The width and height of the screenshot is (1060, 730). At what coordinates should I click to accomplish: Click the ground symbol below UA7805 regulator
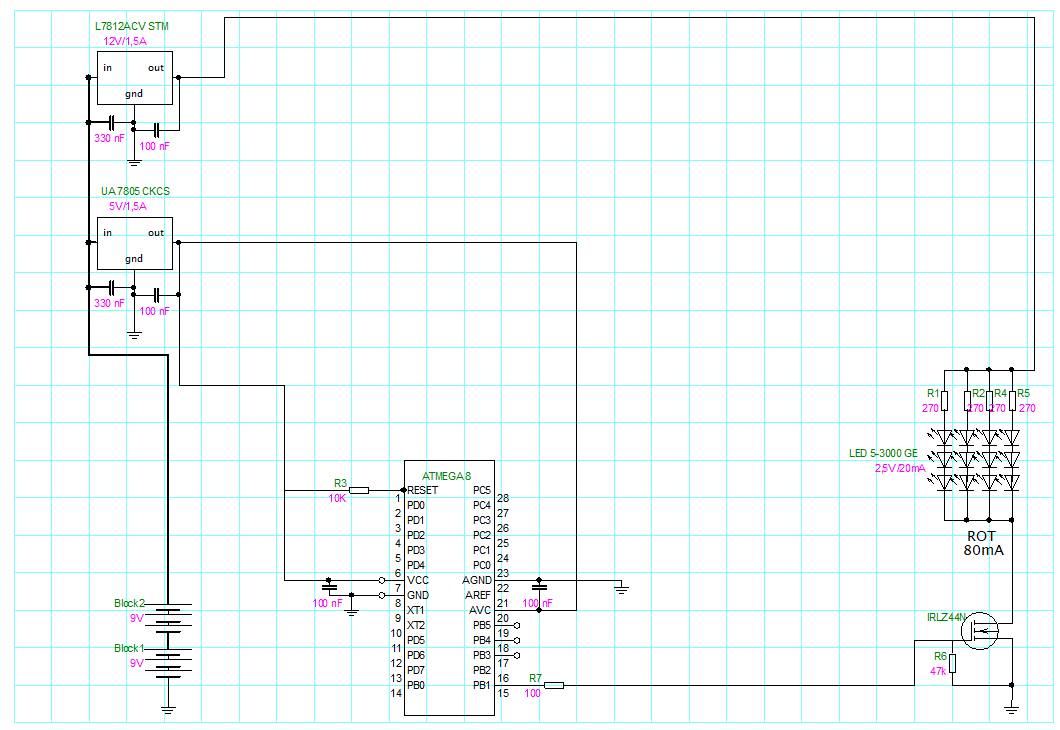click(134, 335)
